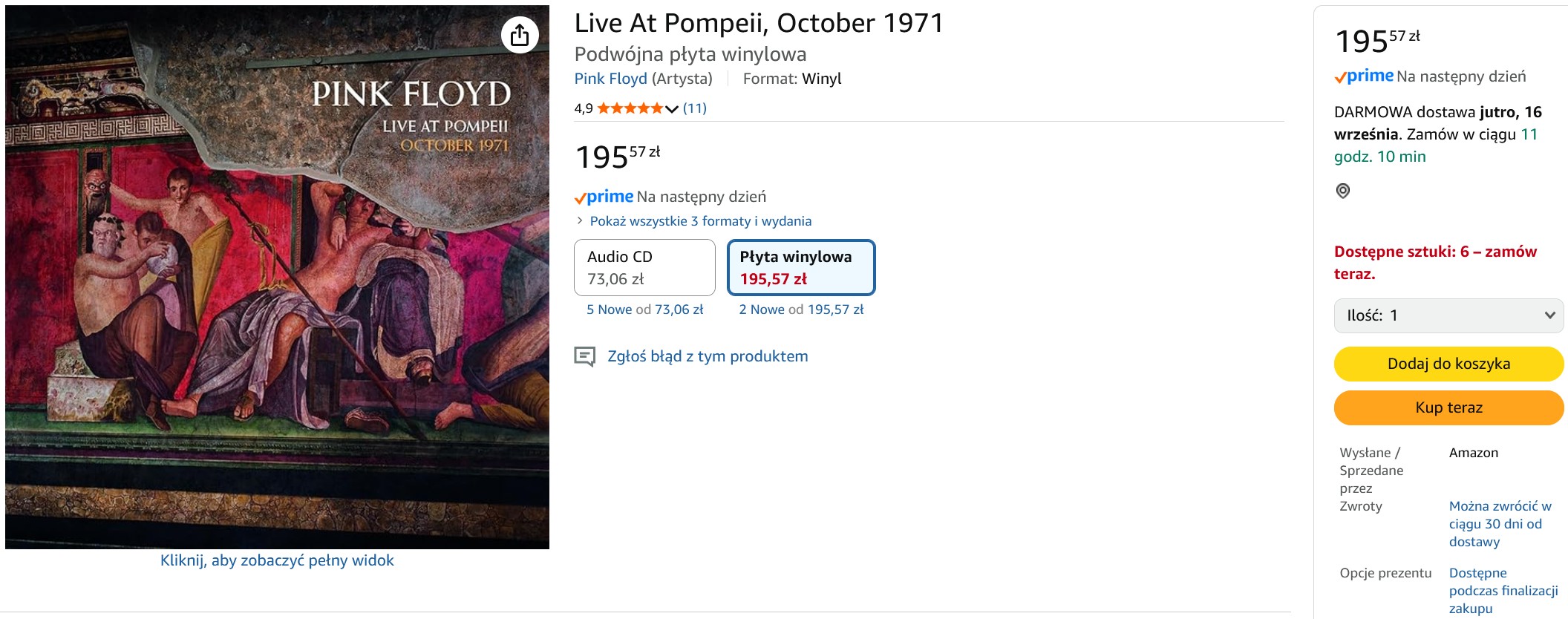Select the Płyta winylowa format option
Screen dimensions: 1568x619
[801, 268]
